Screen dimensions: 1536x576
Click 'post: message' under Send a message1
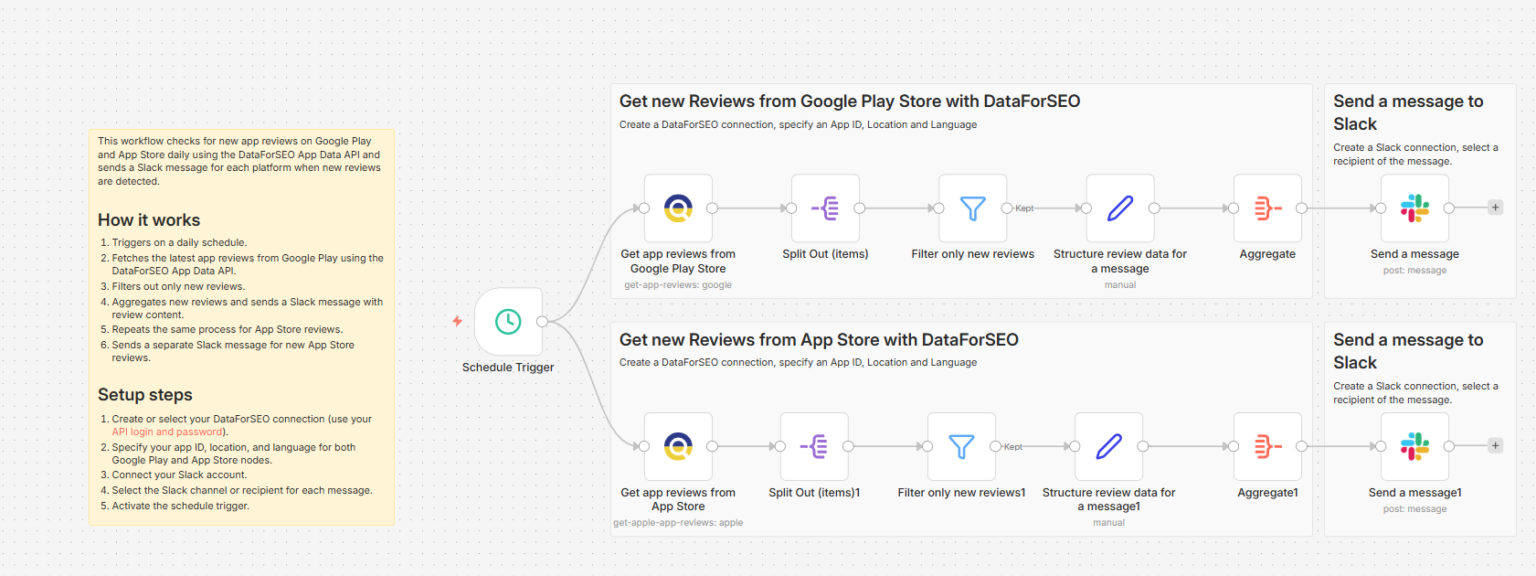pos(1415,509)
